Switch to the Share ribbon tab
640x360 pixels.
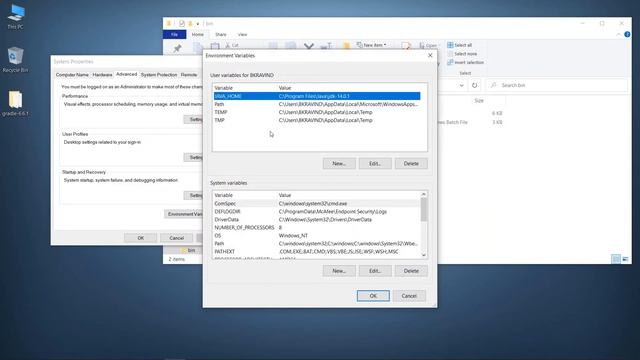[221, 34]
